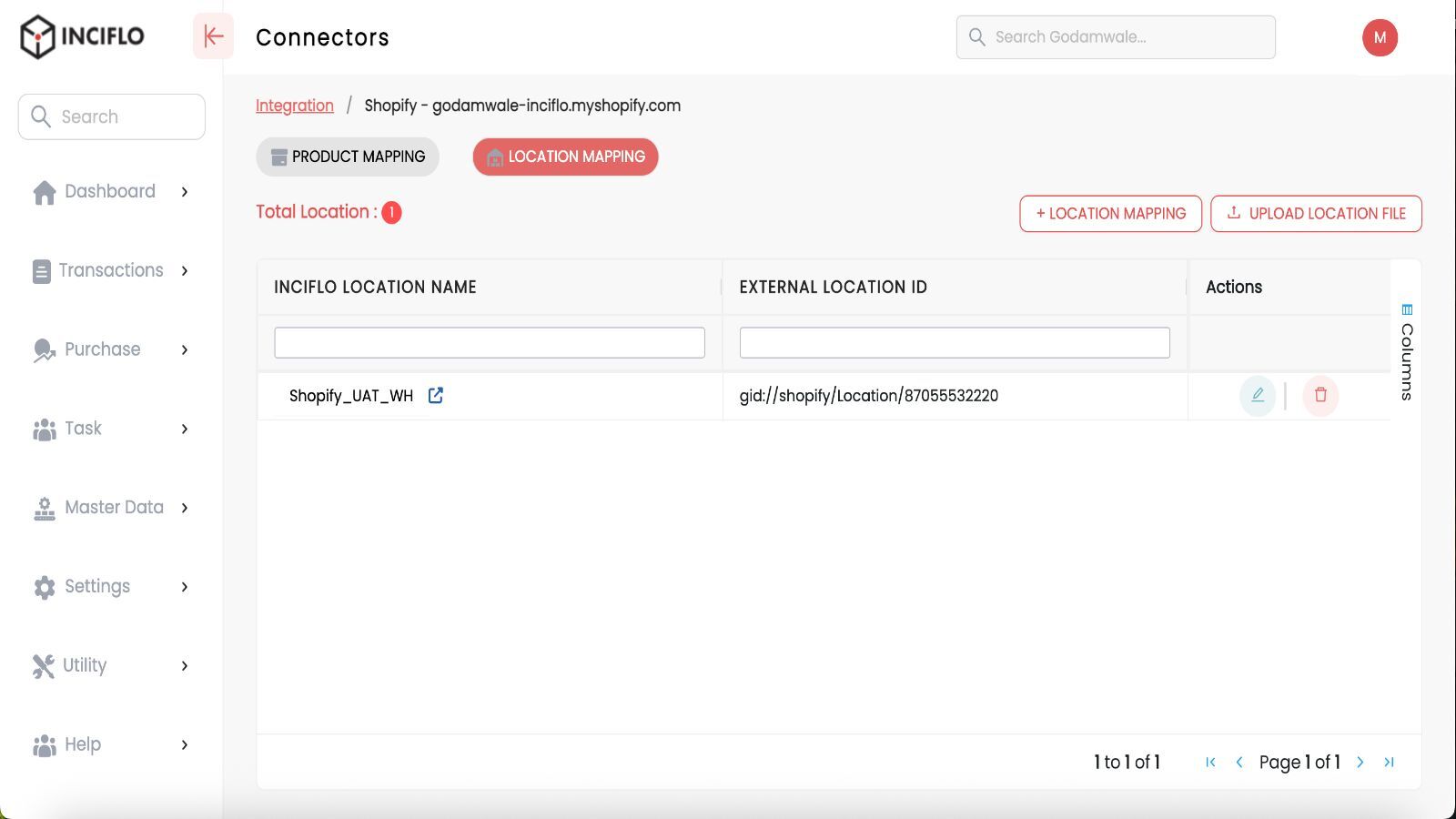The width and height of the screenshot is (1456, 819).
Task: Expand the Help menu chevron
Action: click(185, 745)
